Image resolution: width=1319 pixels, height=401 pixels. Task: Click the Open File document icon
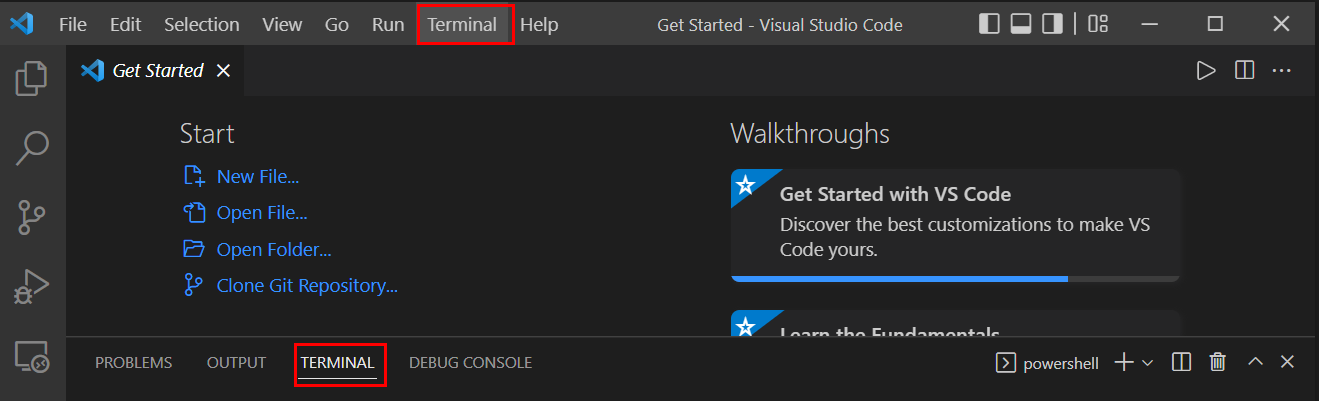pyautogui.click(x=193, y=212)
